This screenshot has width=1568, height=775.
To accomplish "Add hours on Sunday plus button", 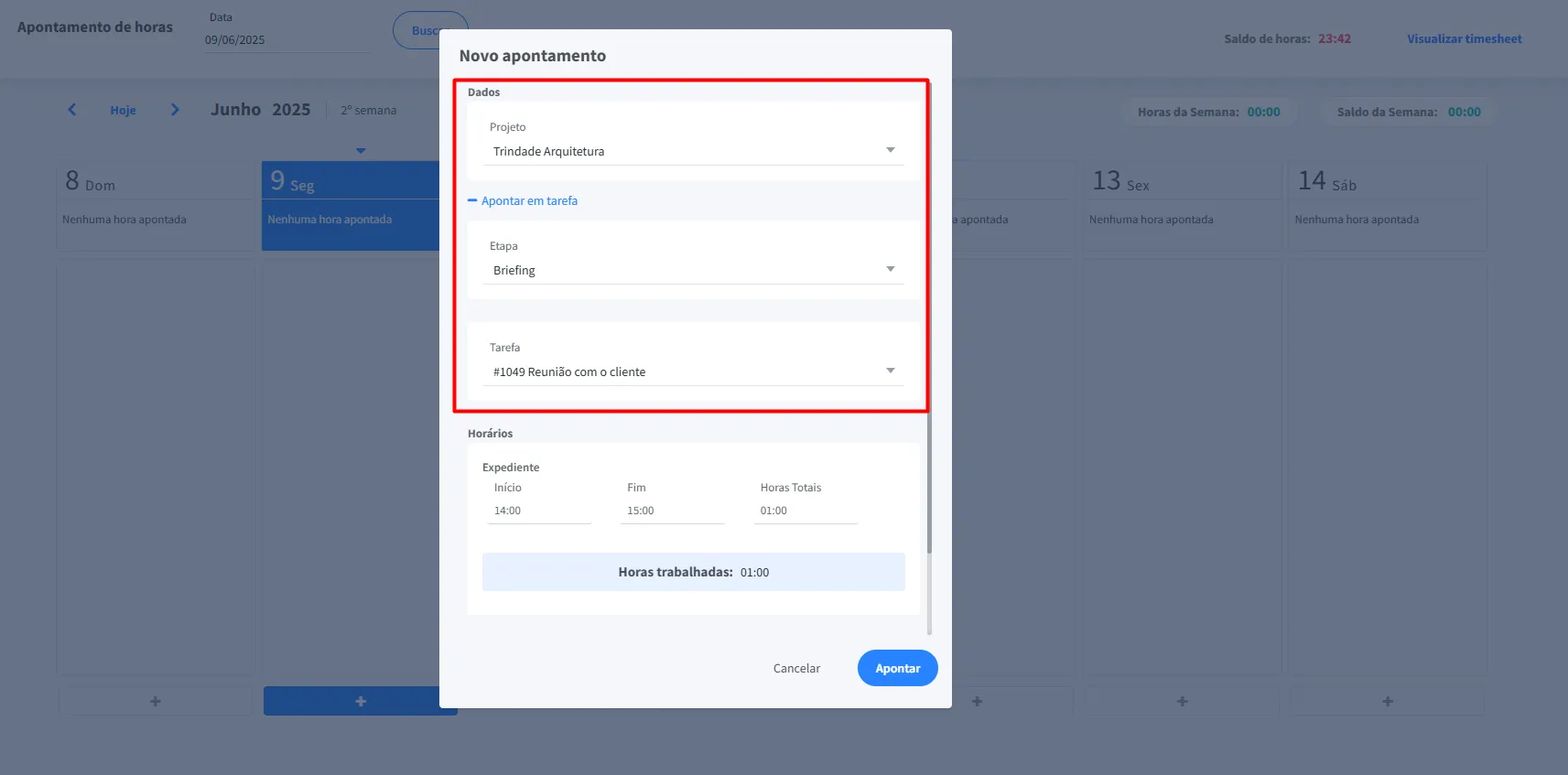I will (x=156, y=701).
